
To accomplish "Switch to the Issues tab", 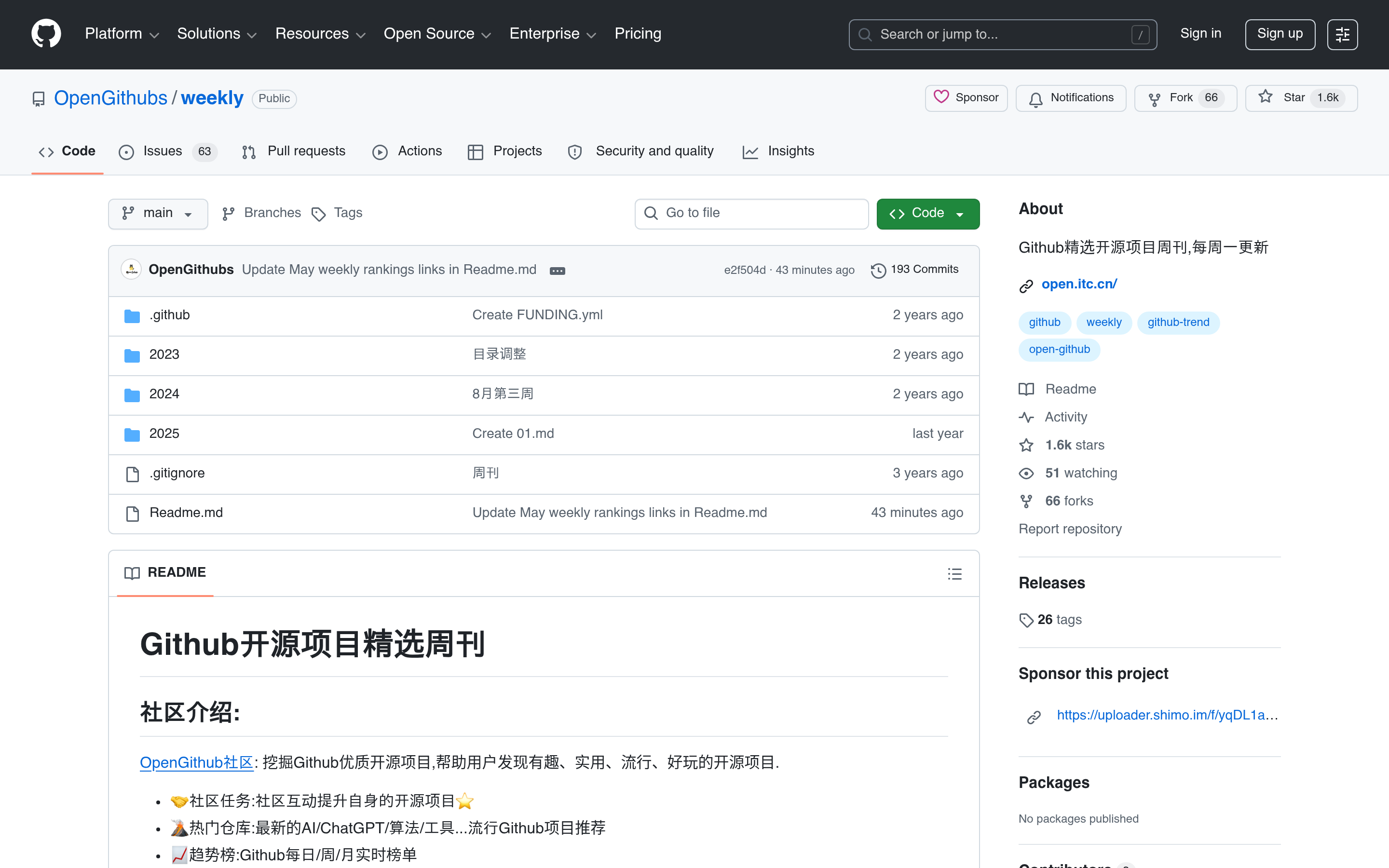I will click(x=168, y=151).
